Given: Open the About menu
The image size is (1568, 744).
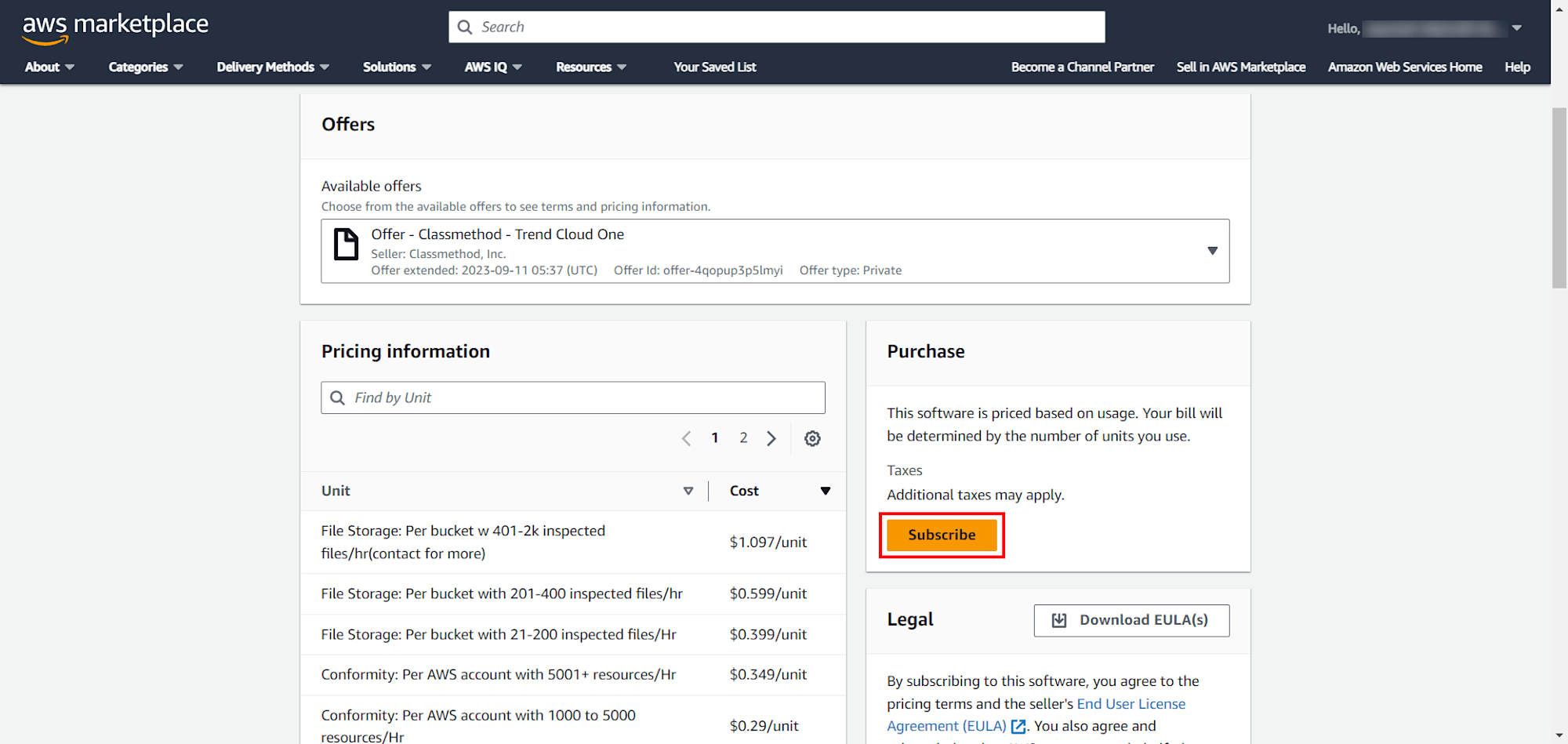Looking at the screenshot, I should pos(49,67).
